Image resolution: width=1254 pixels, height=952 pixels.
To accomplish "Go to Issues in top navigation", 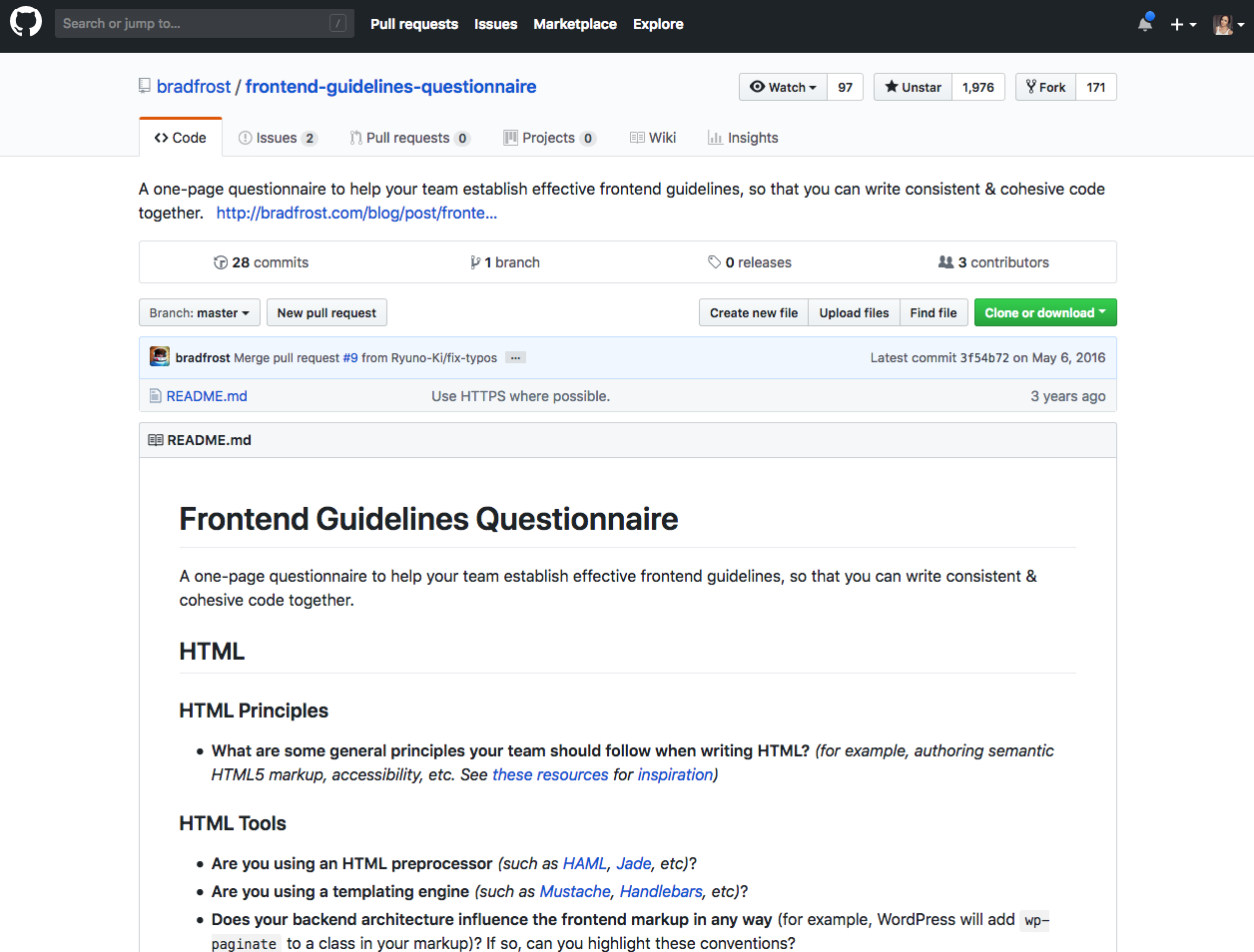I will 495,24.
